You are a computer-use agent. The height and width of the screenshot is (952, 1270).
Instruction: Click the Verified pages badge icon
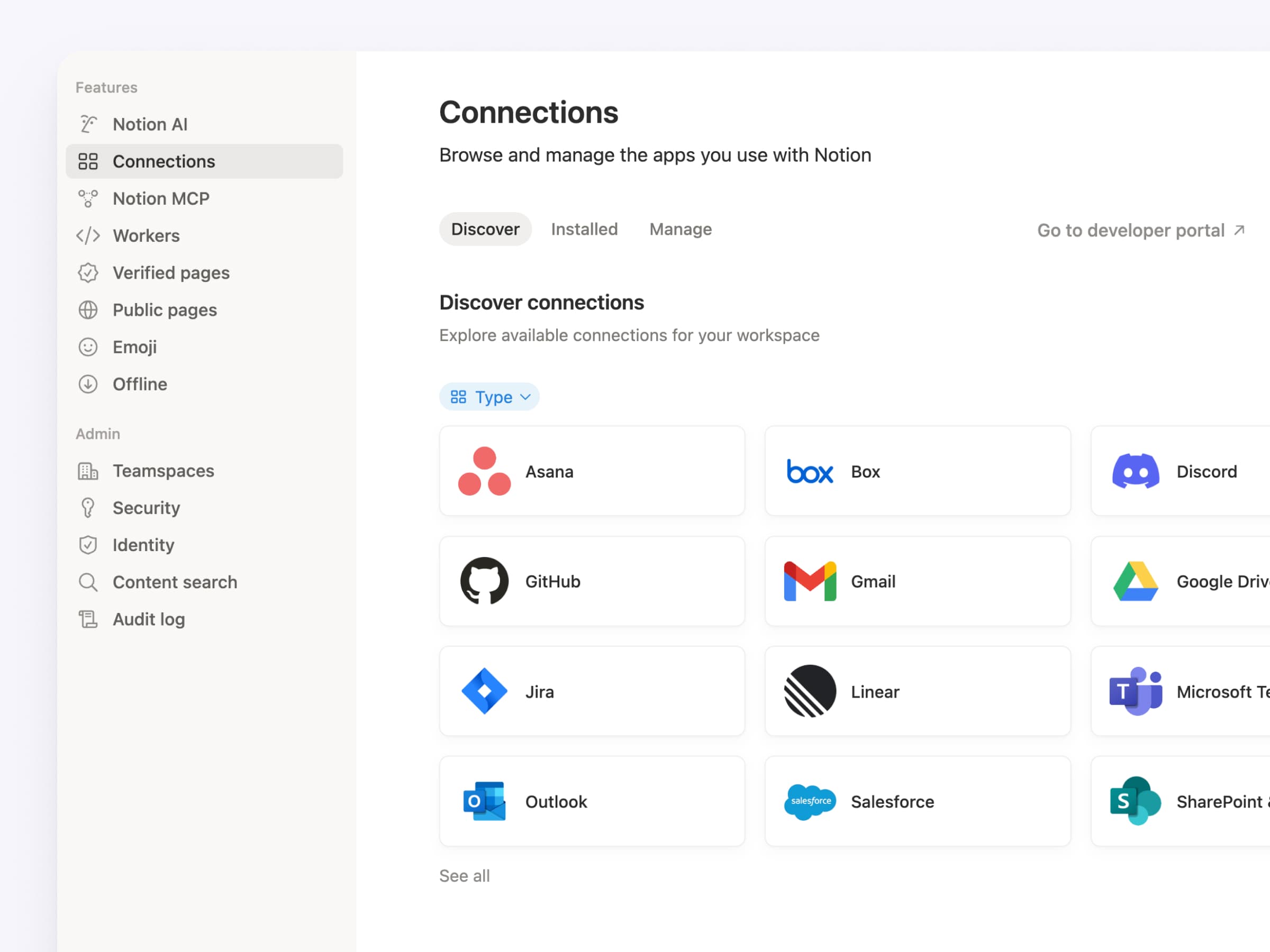coord(88,272)
